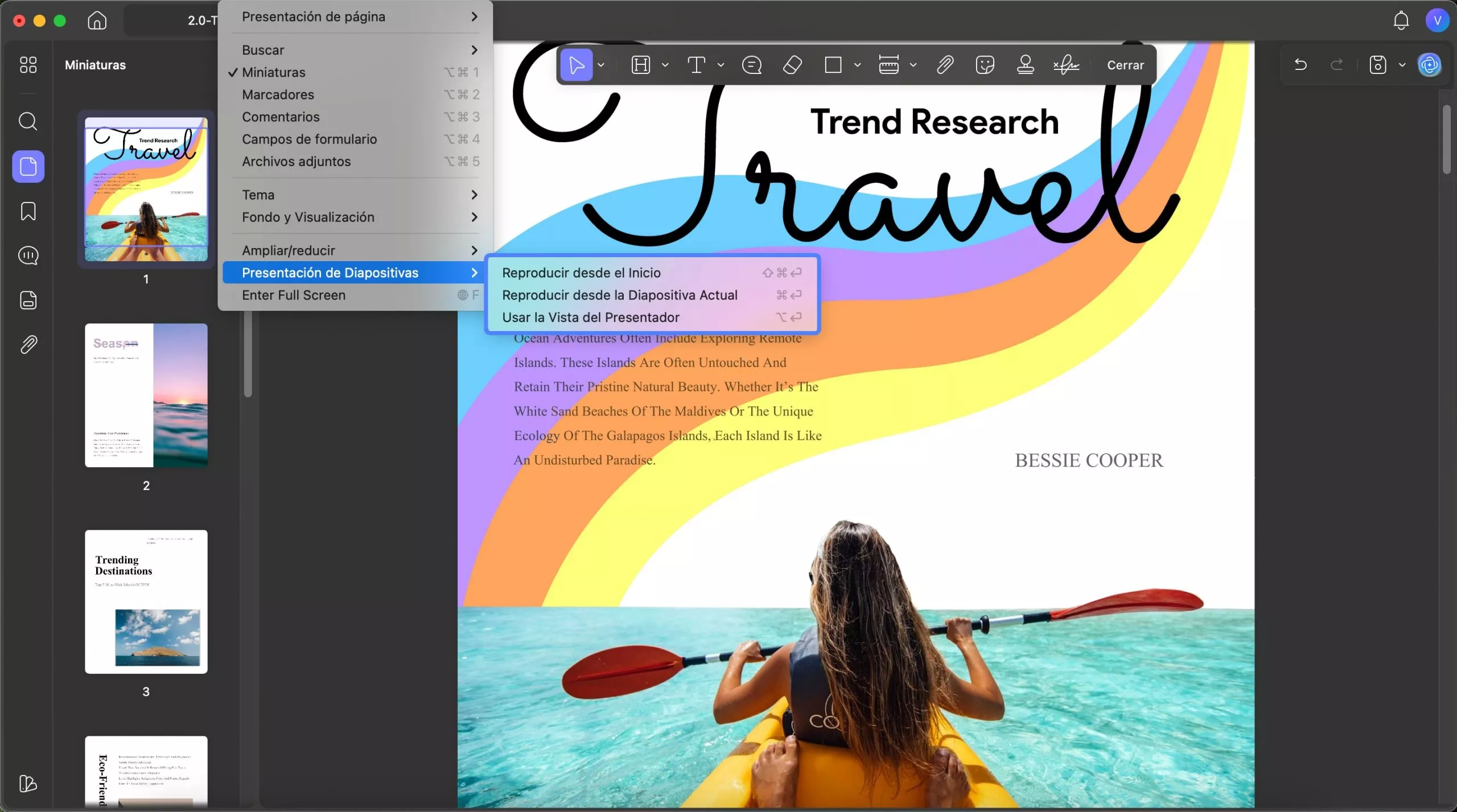Screen dimensions: 1457x812
Task: Select Presentación de Diapositivas menu item
Action: pyautogui.click(x=354, y=273)
